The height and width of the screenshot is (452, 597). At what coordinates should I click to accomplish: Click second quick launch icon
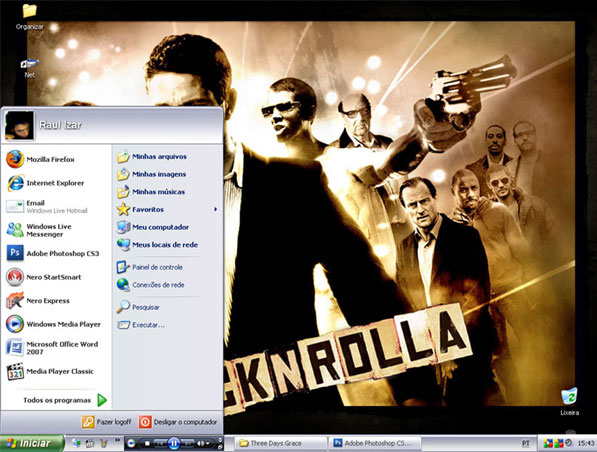click(90, 443)
